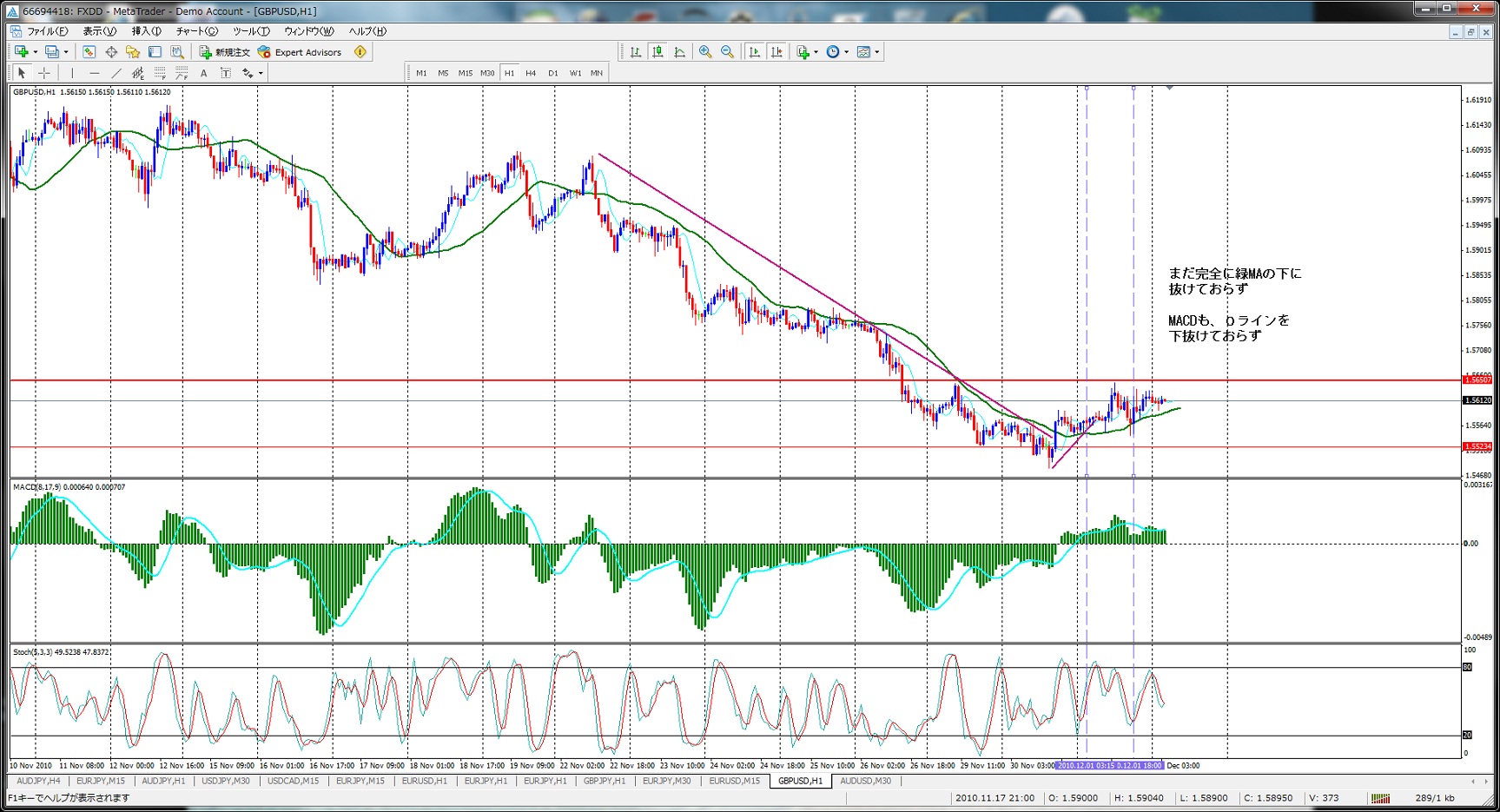Switch chart to Bar Chart mode
Viewport: 1500px width, 812px height.
point(636,52)
